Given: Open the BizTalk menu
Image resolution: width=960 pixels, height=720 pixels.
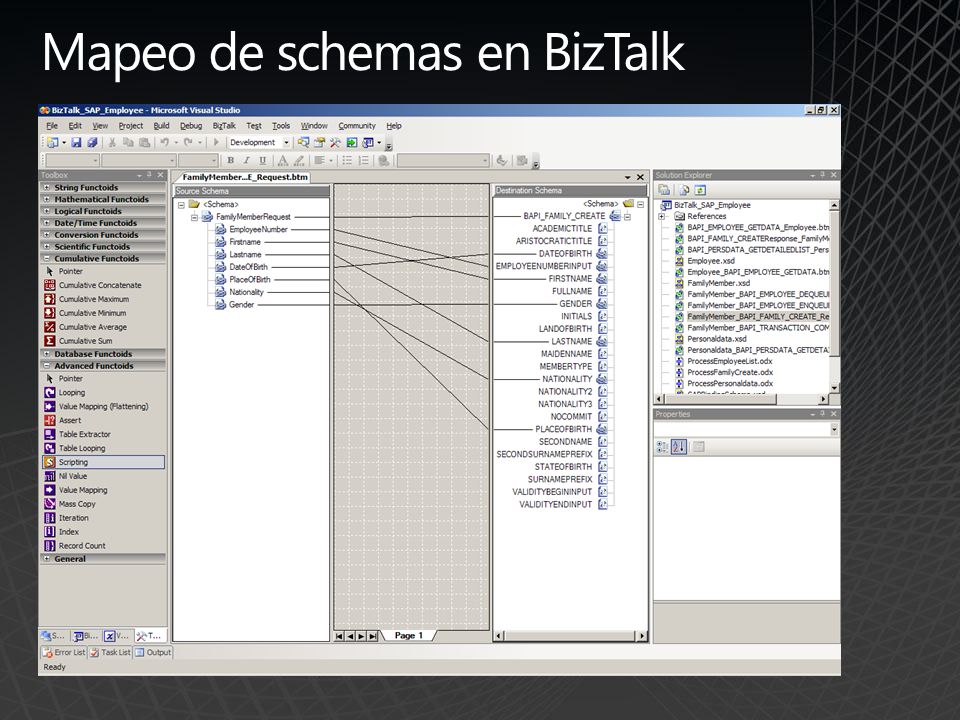Looking at the screenshot, I should (x=224, y=126).
